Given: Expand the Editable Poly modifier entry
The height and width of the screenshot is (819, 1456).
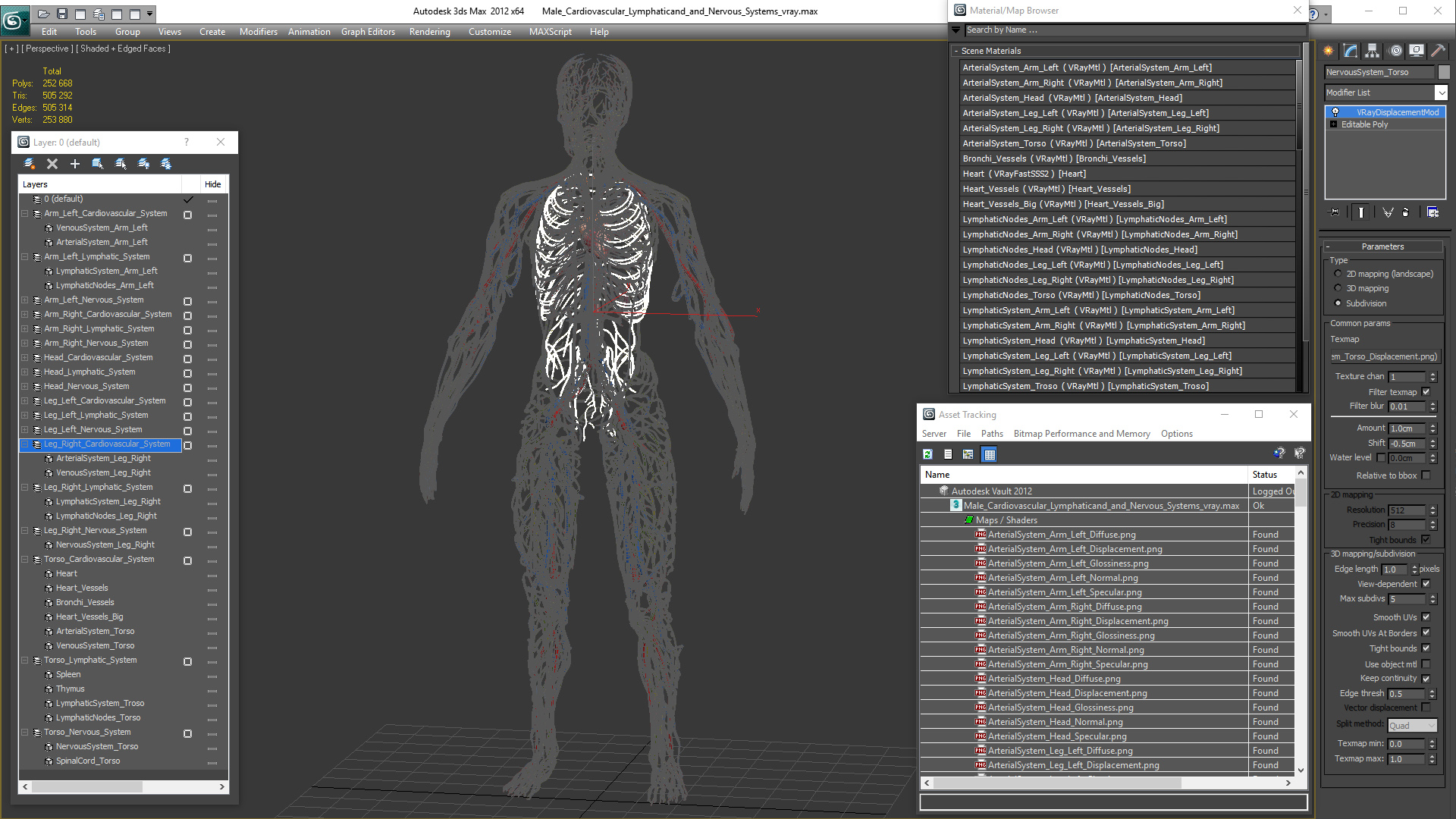Looking at the screenshot, I should (1333, 124).
